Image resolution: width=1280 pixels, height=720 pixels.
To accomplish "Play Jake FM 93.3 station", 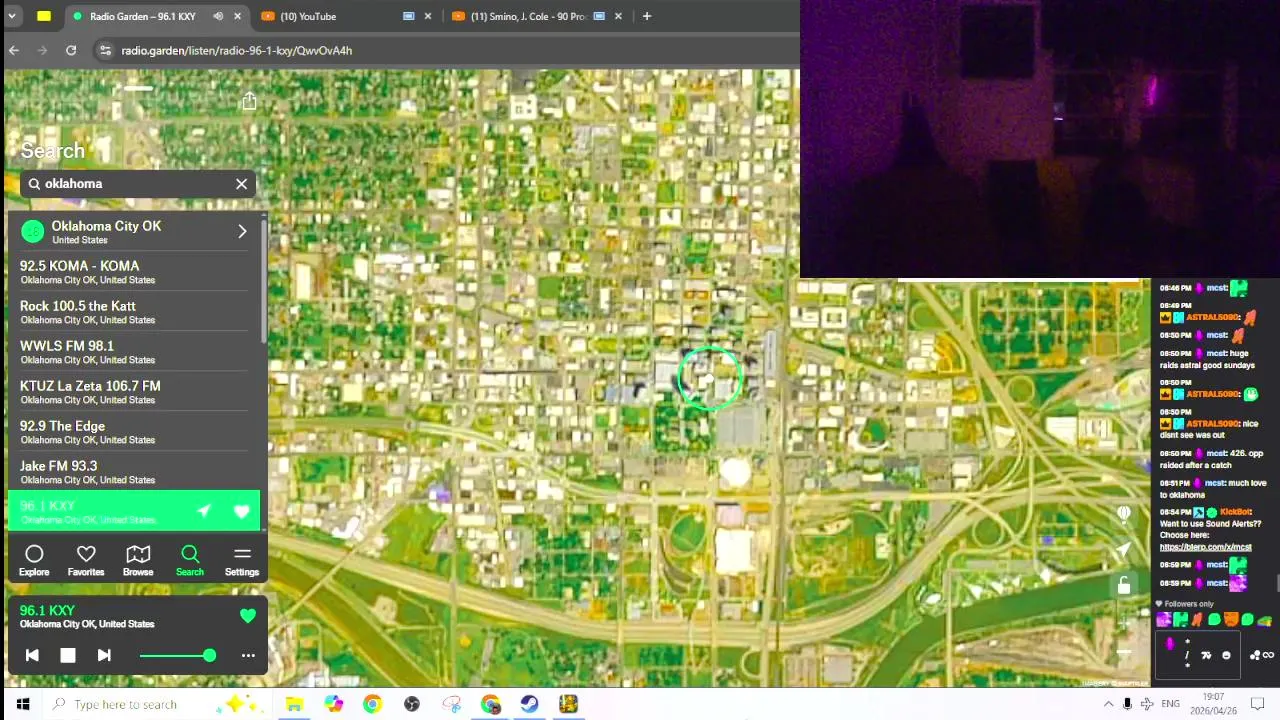I will coord(134,472).
